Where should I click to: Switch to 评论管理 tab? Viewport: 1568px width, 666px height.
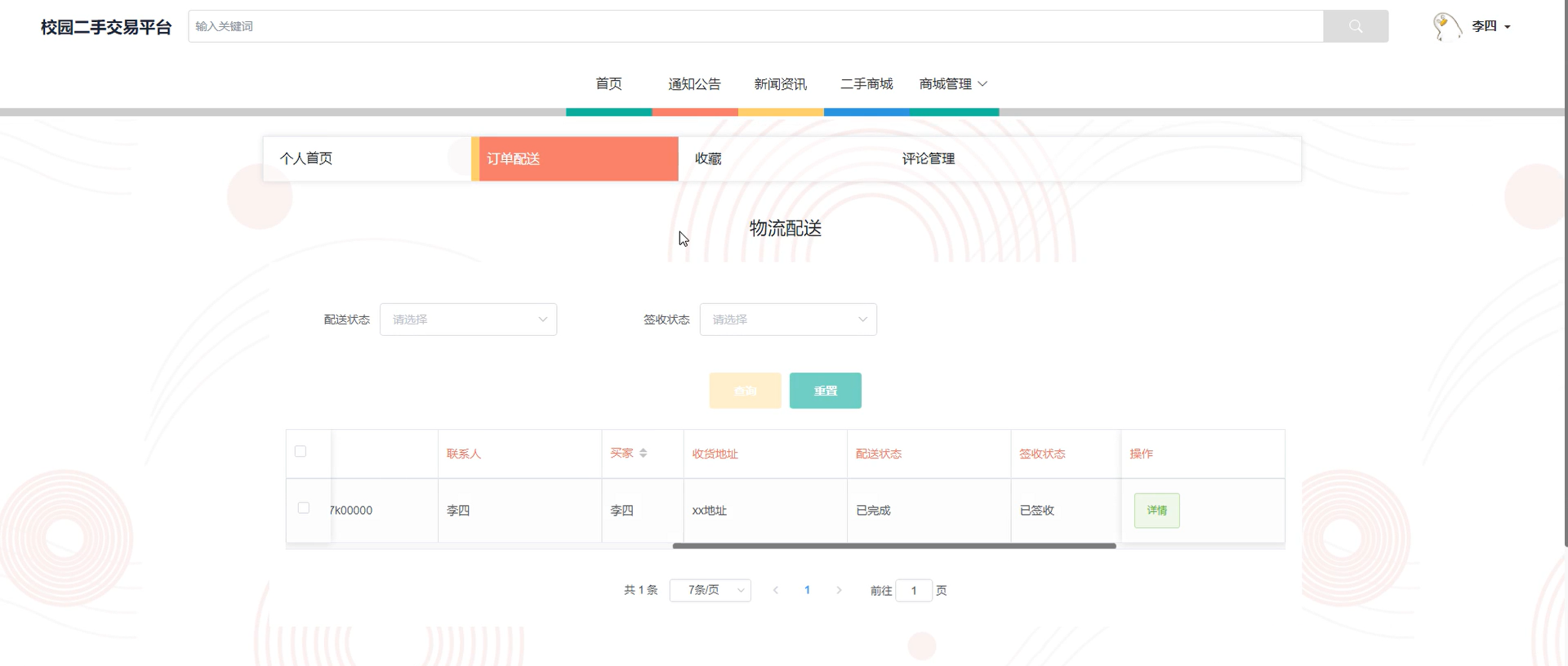tap(990, 159)
